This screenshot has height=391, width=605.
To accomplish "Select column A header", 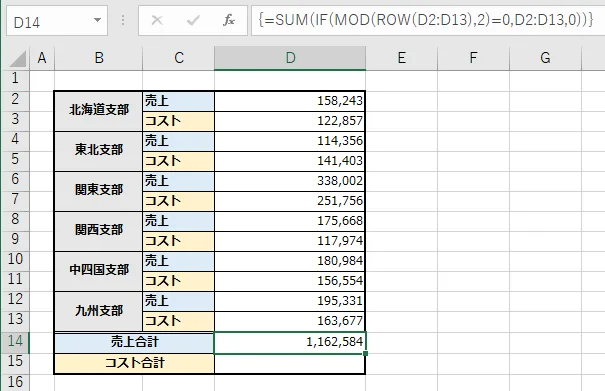I will (x=42, y=58).
